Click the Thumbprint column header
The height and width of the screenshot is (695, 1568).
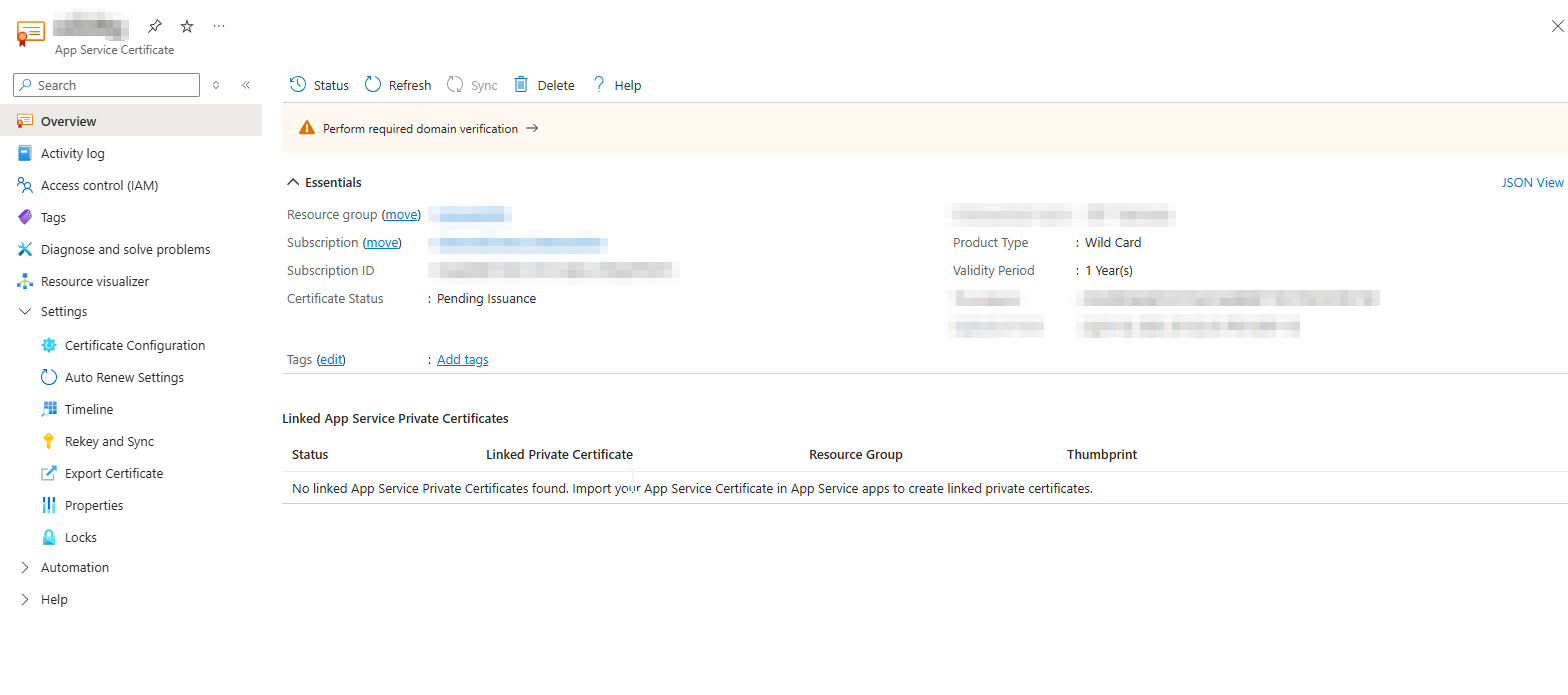tap(1102, 454)
